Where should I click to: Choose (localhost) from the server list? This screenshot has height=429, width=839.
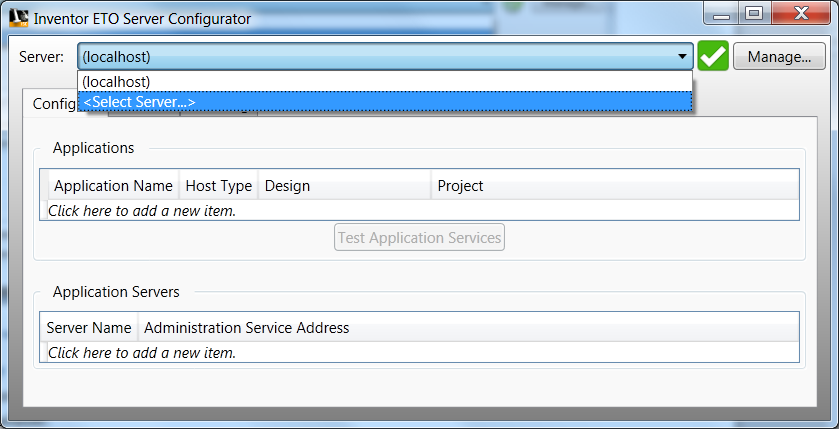pos(385,81)
